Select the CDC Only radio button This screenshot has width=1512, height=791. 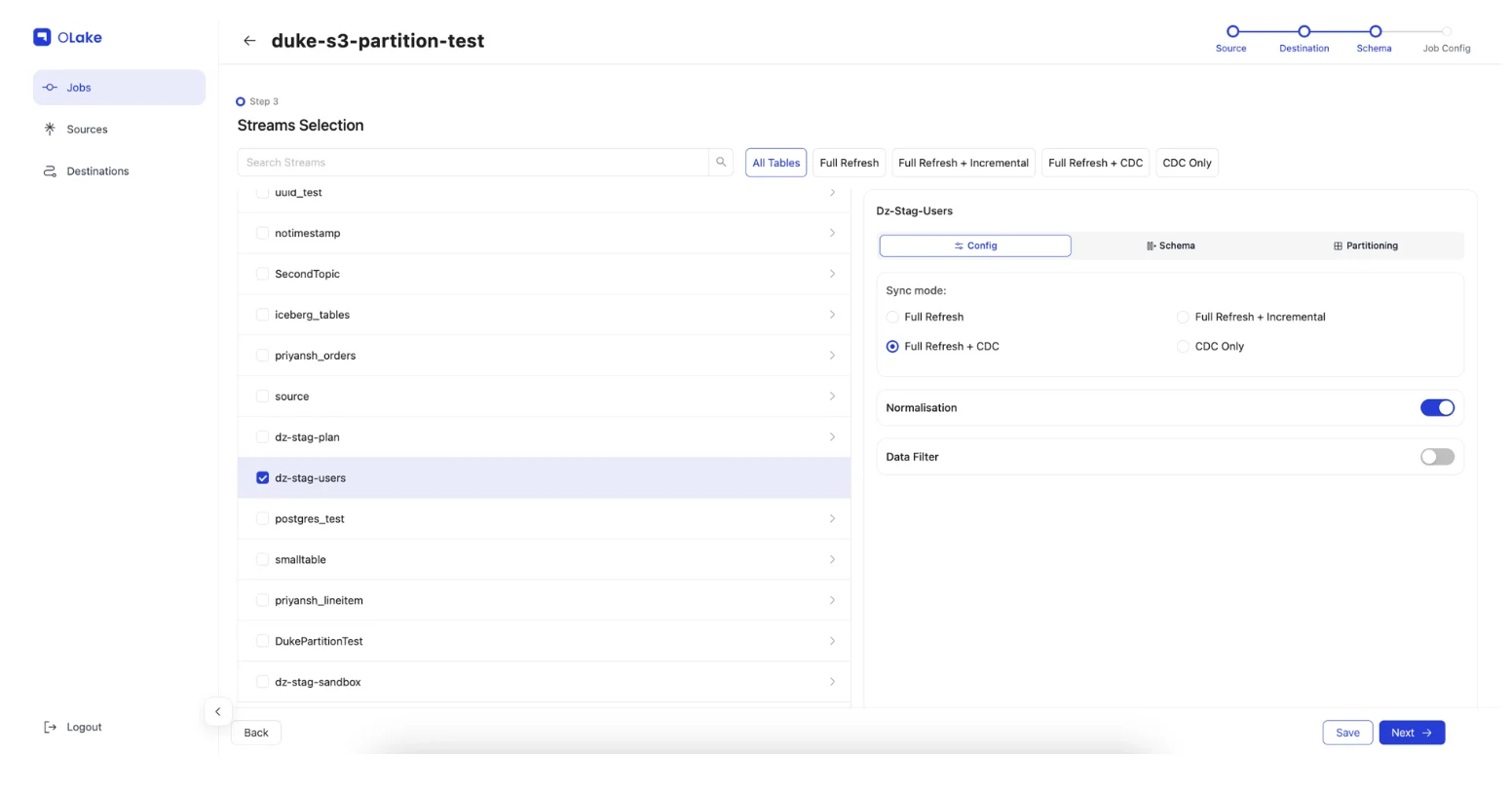(x=1183, y=347)
